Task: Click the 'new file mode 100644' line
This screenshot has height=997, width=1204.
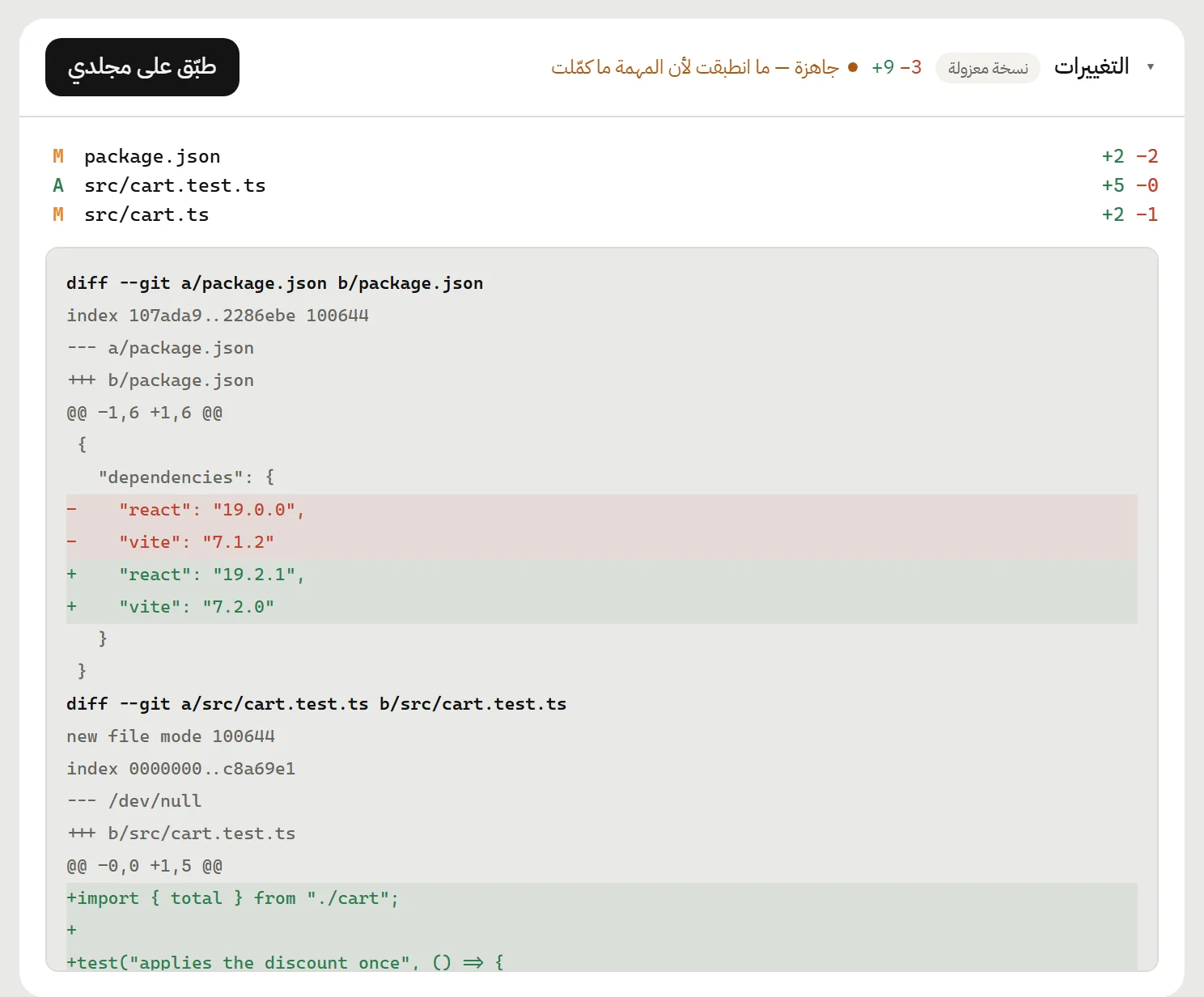Action: (602, 736)
